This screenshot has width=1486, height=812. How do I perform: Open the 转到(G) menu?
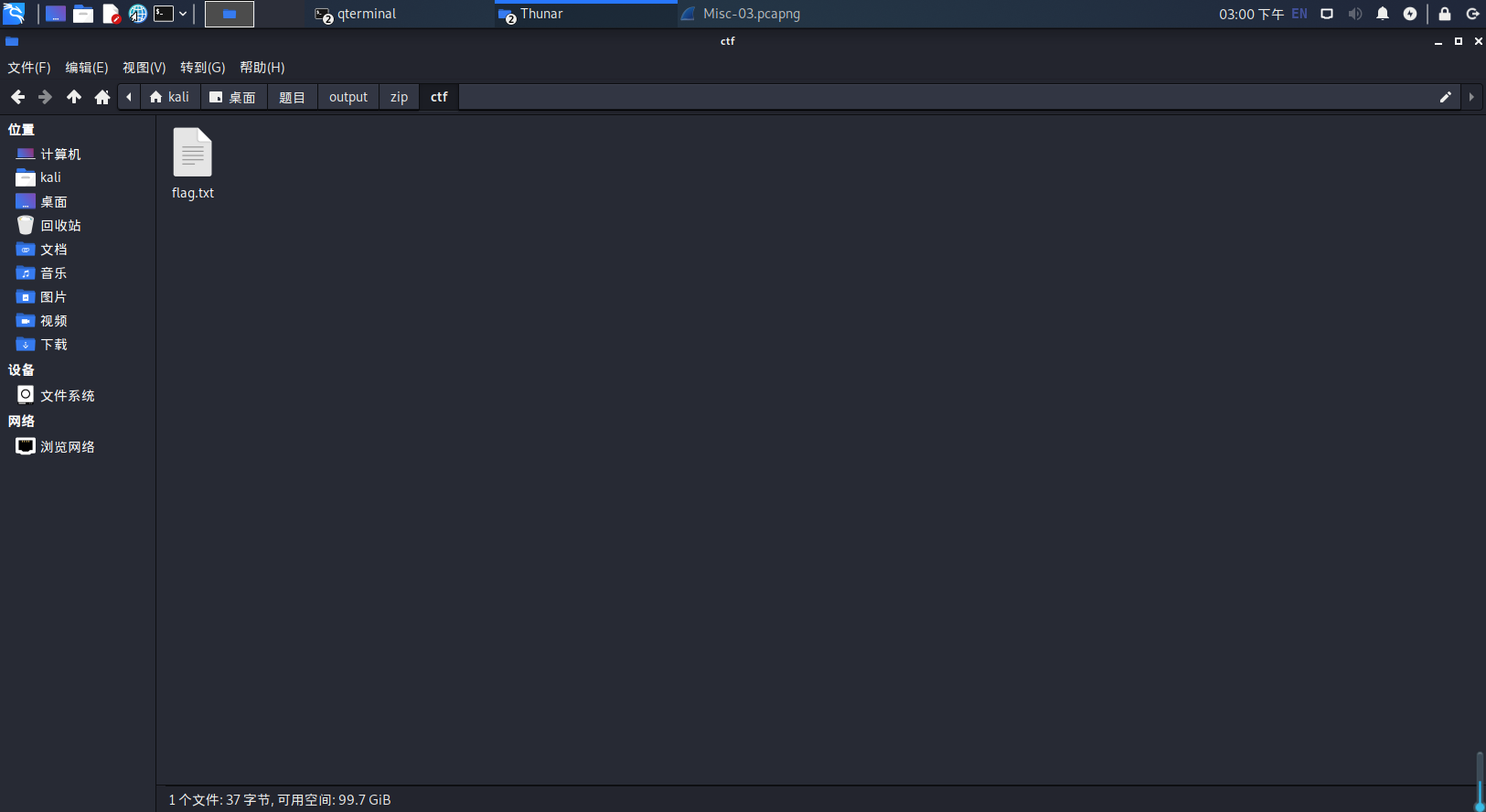[202, 68]
